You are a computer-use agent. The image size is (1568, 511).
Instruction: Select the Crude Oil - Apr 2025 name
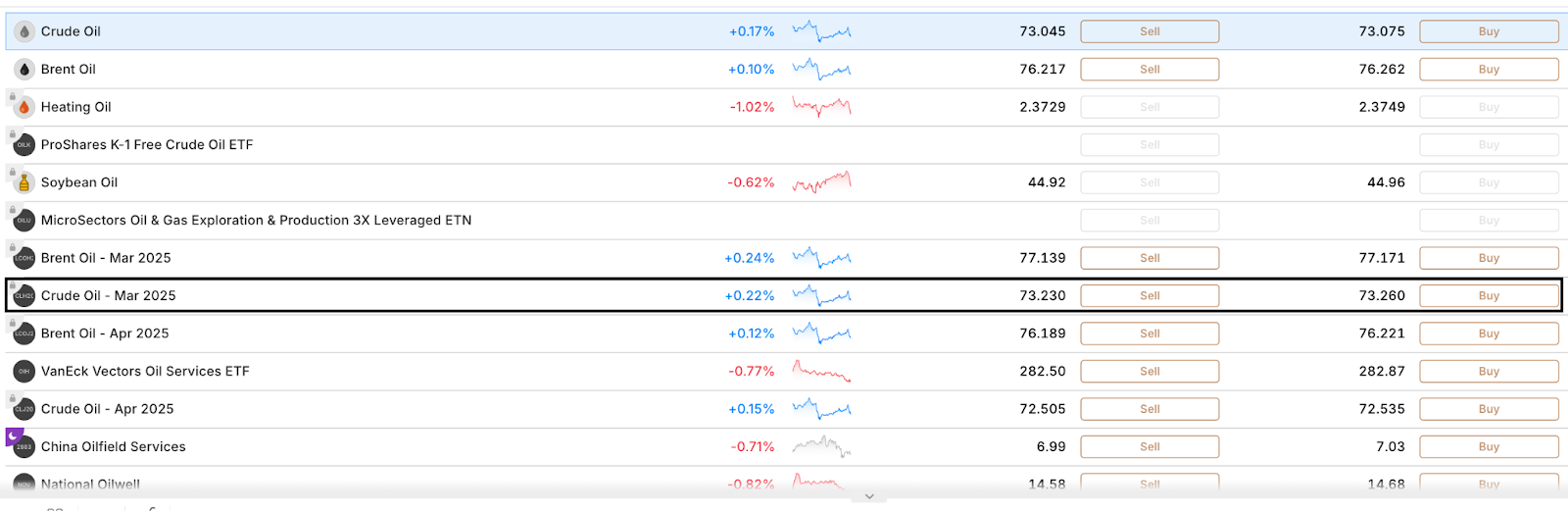pyautogui.click(x=107, y=409)
